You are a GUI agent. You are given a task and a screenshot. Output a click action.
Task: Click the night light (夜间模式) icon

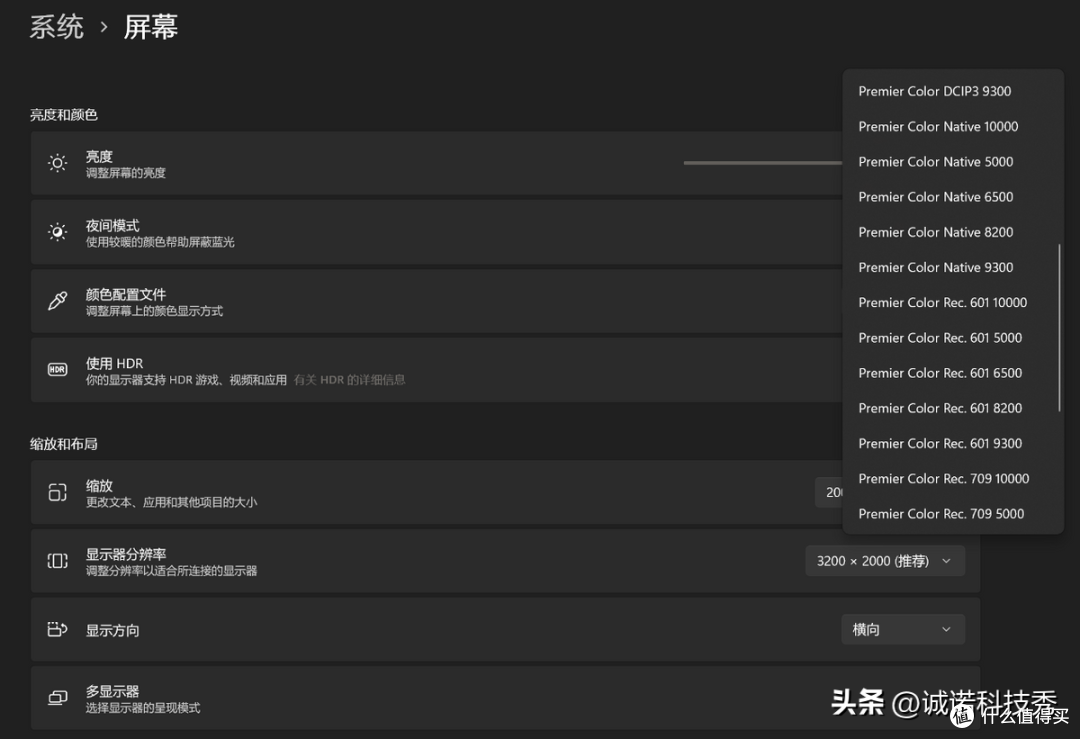pos(57,231)
